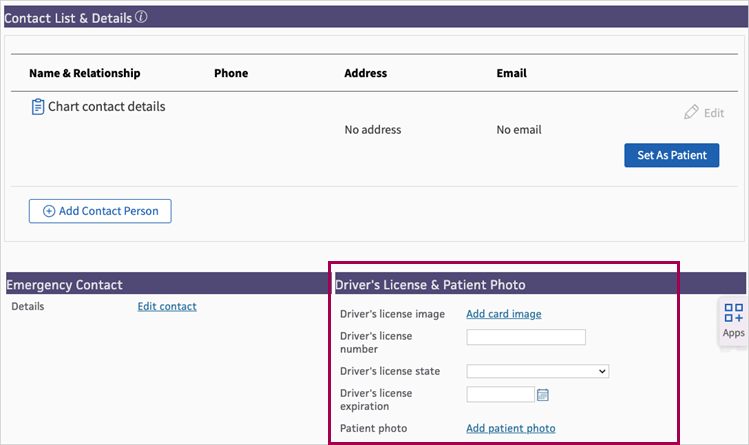Expand the Driver's license state dropdown
This screenshot has height=445, width=749.
coord(537,371)
